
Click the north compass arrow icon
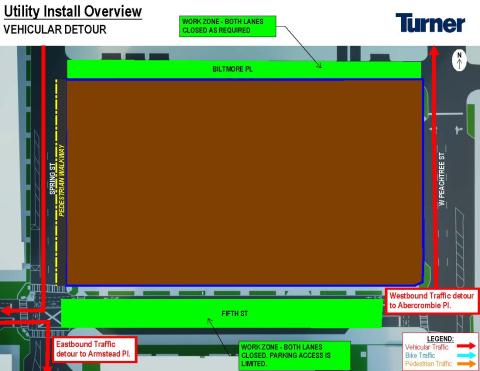pos(459,60)
